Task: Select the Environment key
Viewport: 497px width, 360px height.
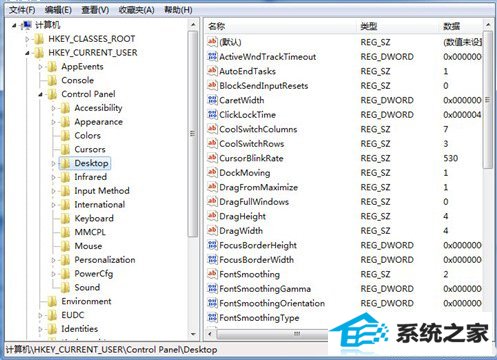Action: click(86, 301)
